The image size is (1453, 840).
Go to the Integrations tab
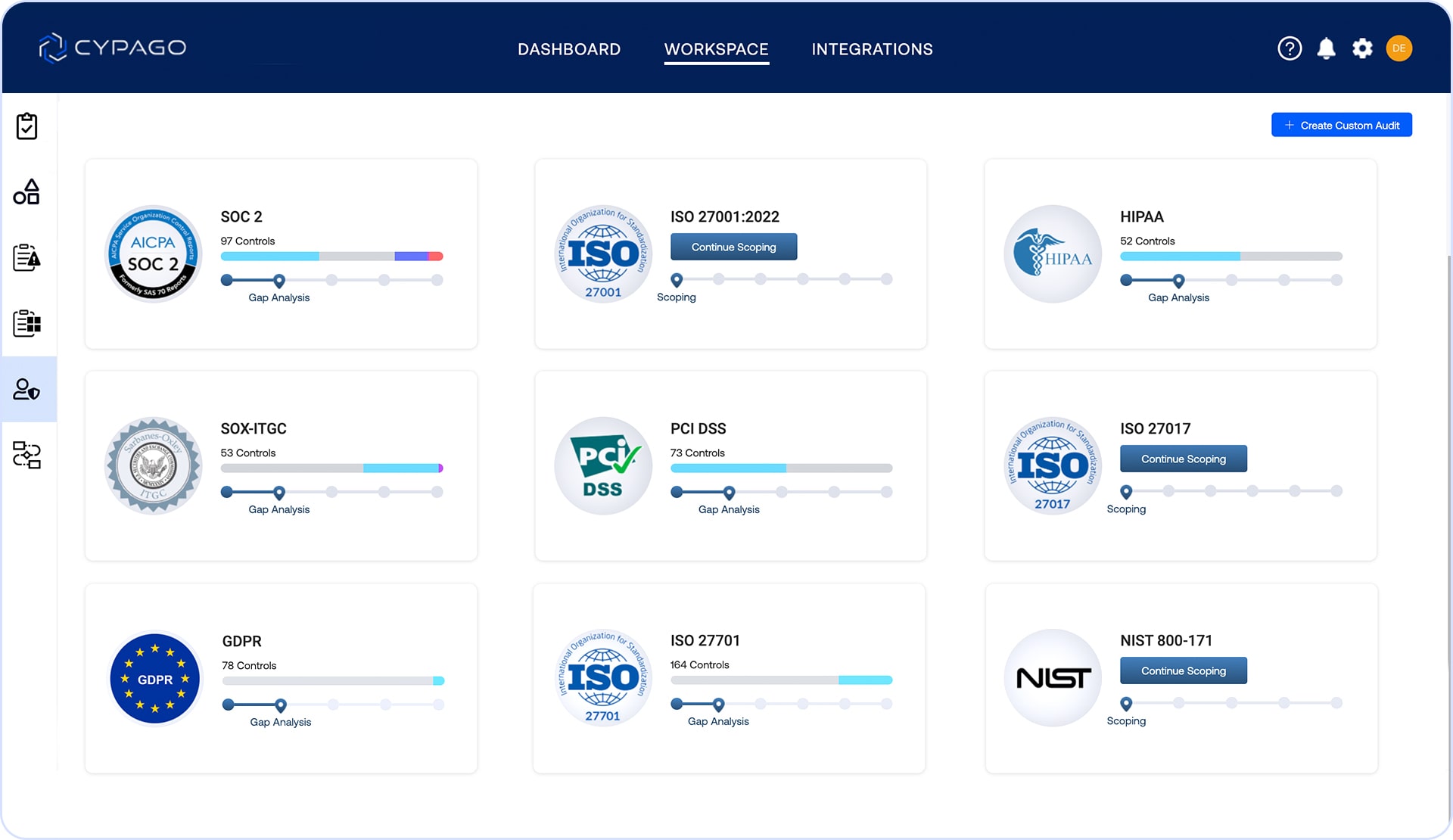(x=872, y=49)
